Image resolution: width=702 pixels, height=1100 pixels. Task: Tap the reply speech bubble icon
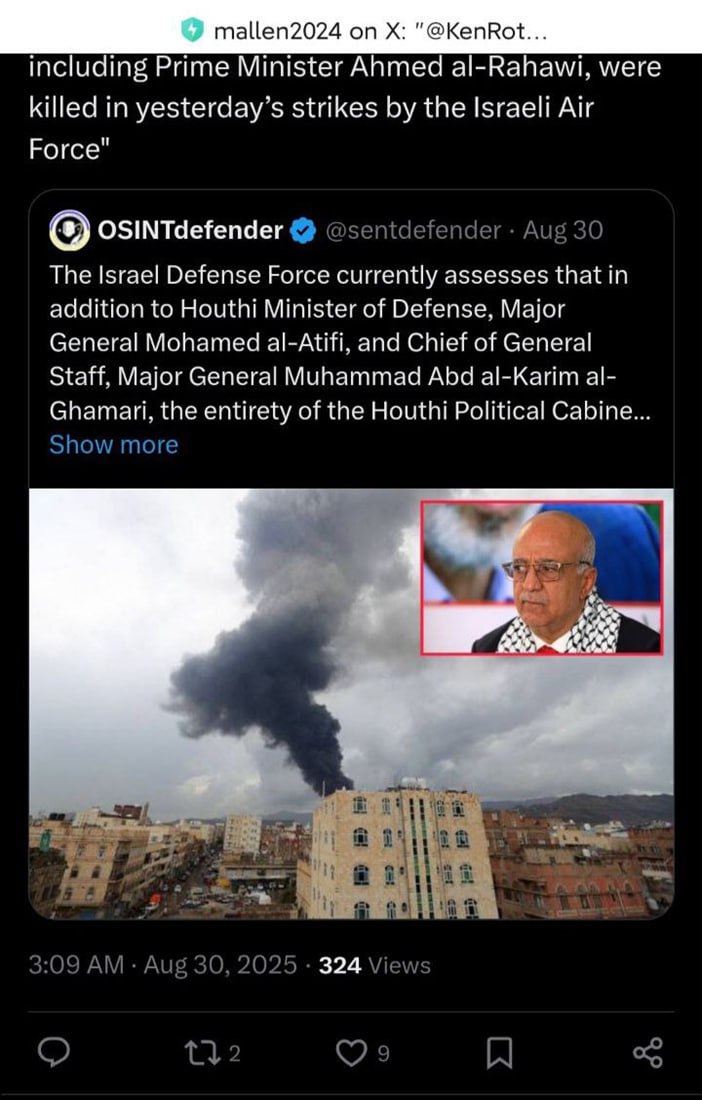click(53, 1051)
